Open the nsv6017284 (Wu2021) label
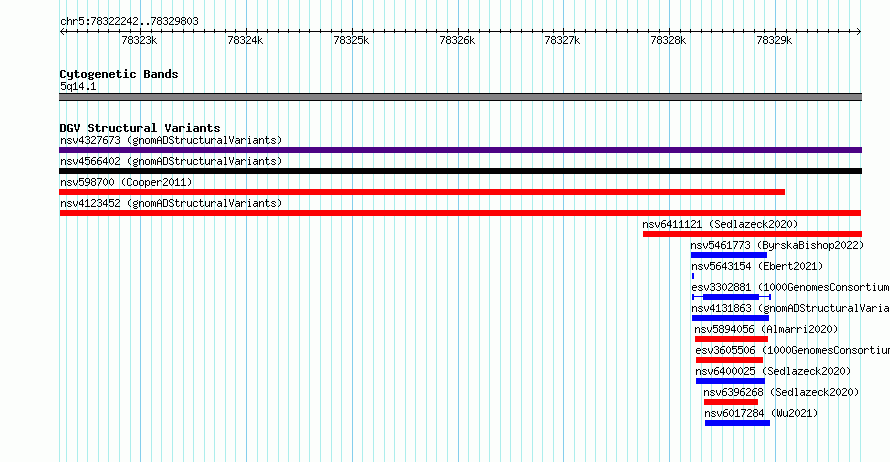Viewport: 890px width, 462px height. pyautogui.click(x=761, y=413)
